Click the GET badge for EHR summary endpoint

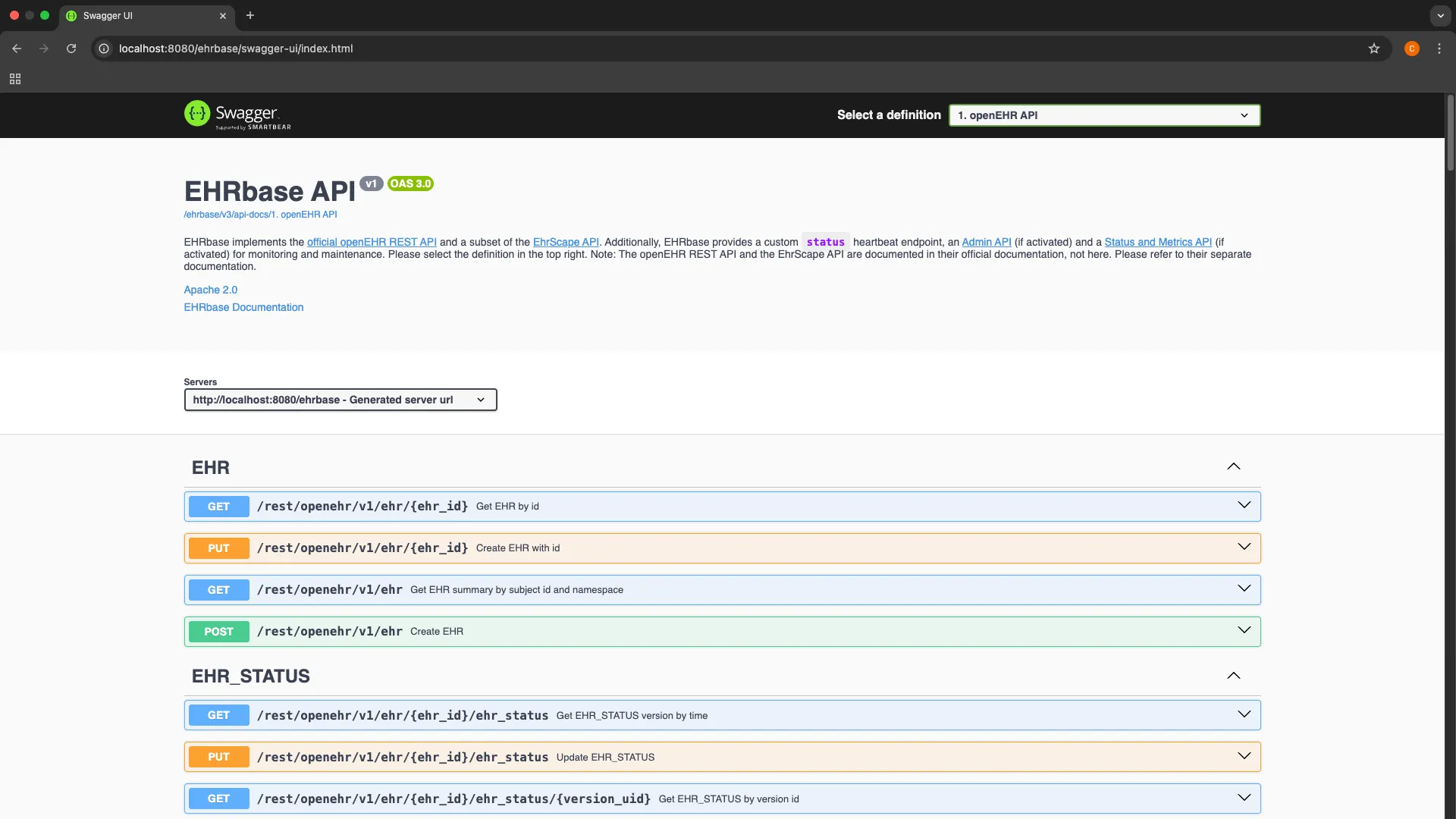(218, 589)
